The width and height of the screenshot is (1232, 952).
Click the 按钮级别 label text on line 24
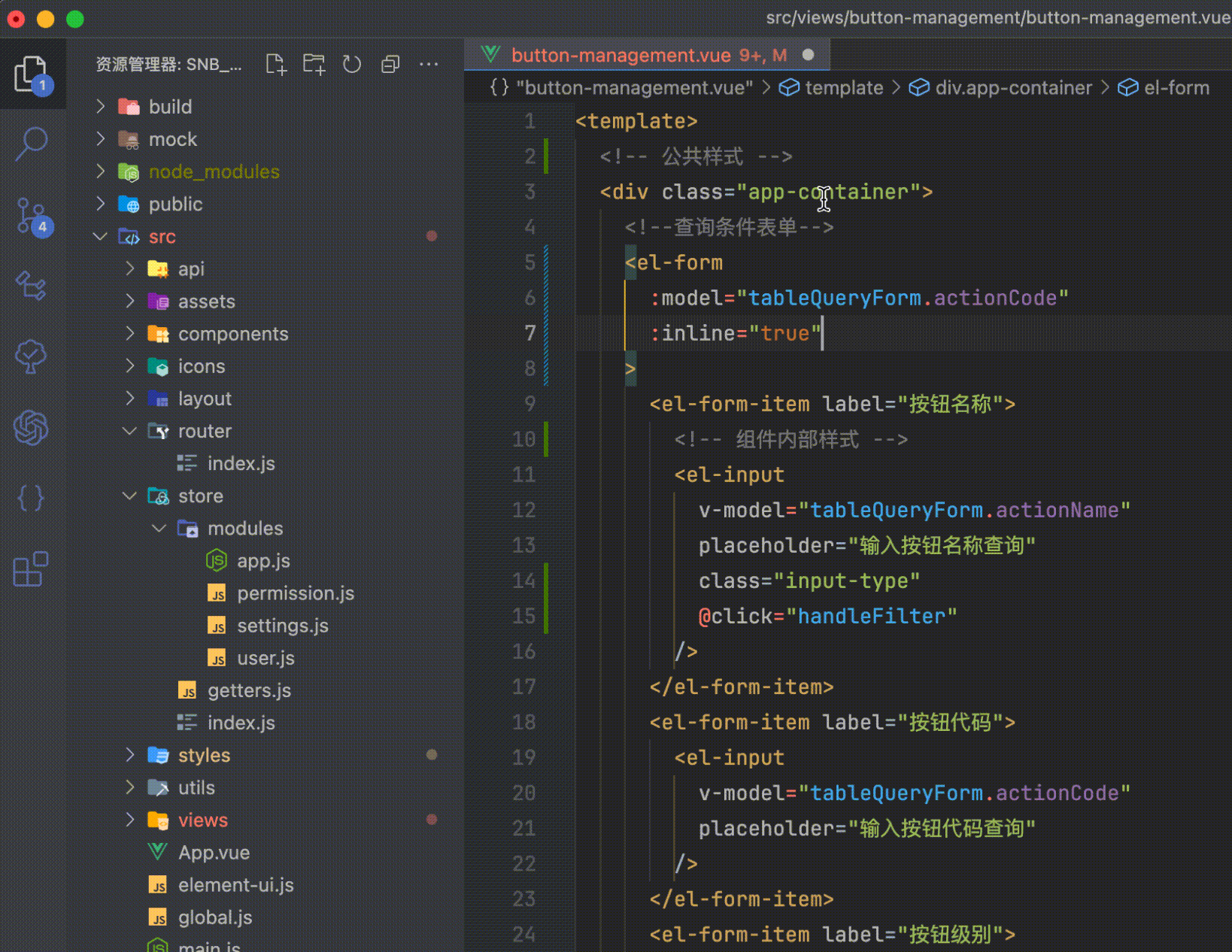[x=951, y=935]
